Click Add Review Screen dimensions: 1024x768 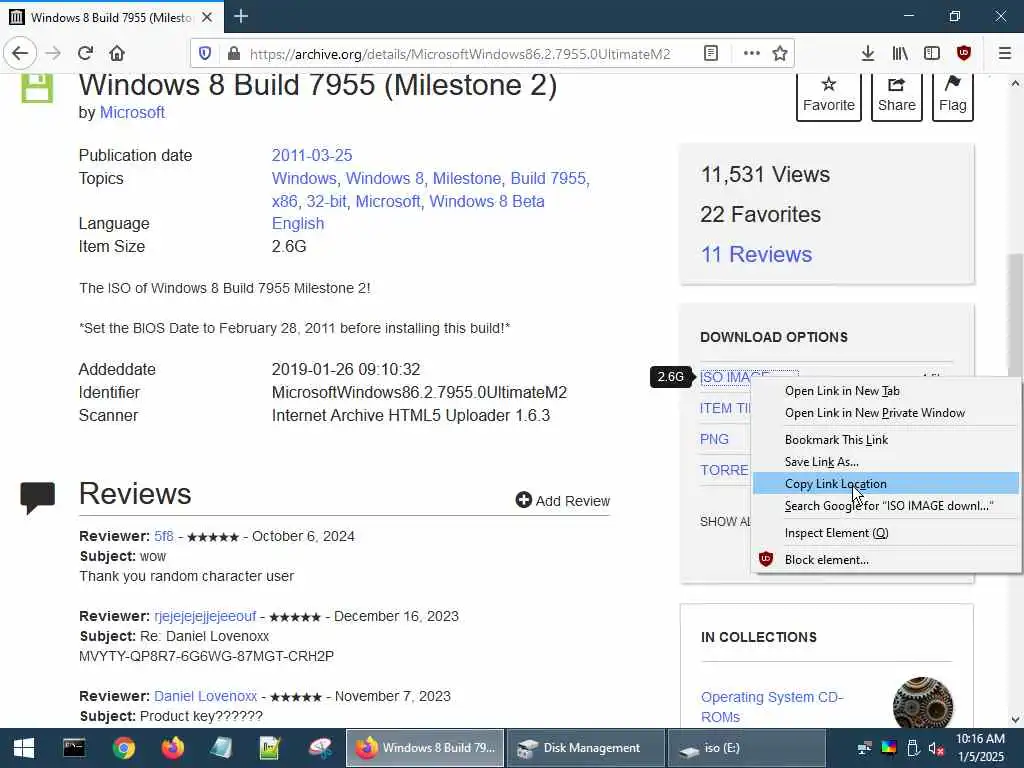563,500
